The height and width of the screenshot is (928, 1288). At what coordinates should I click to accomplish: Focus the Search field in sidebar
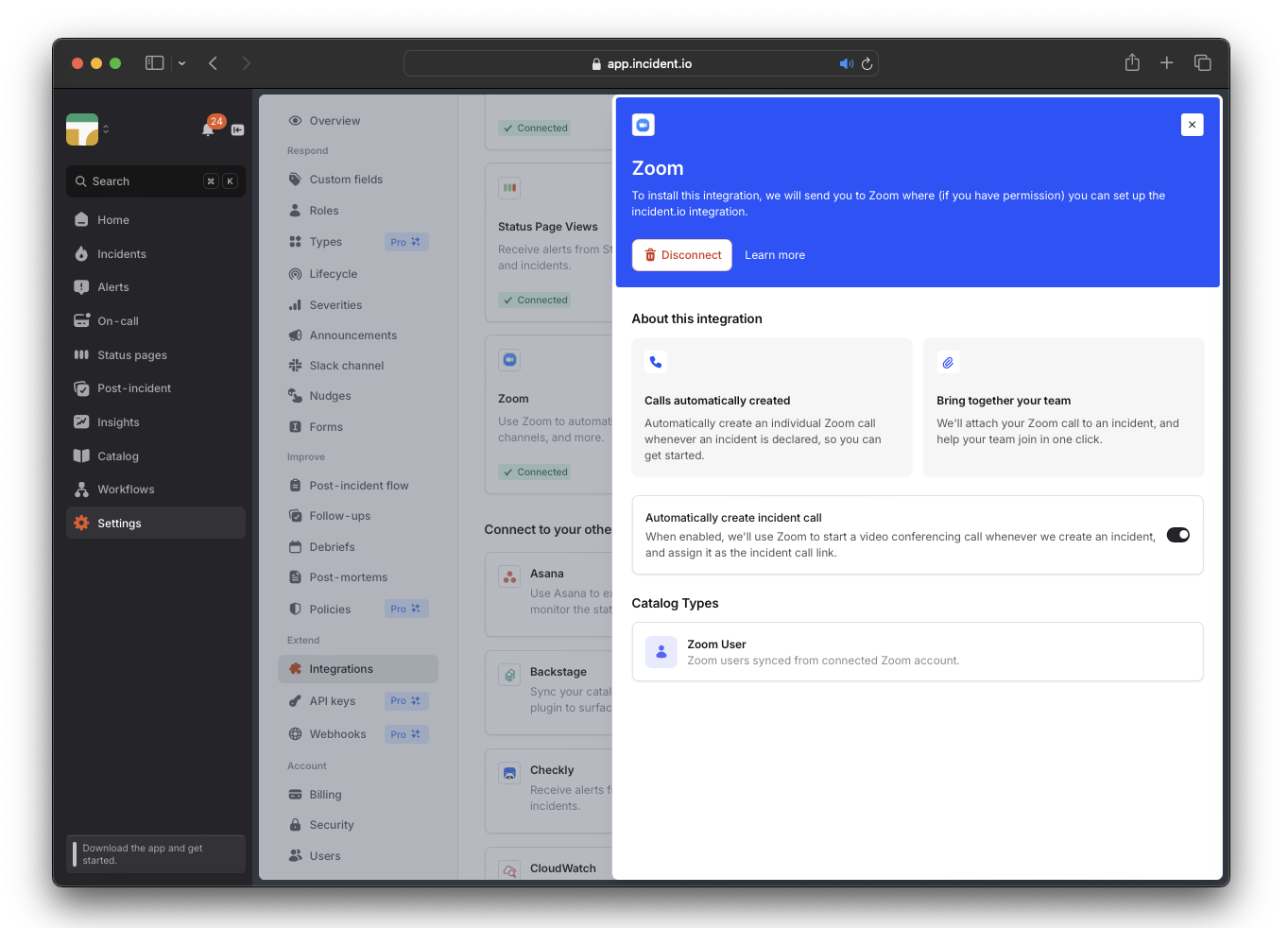[x=156, y=181]
